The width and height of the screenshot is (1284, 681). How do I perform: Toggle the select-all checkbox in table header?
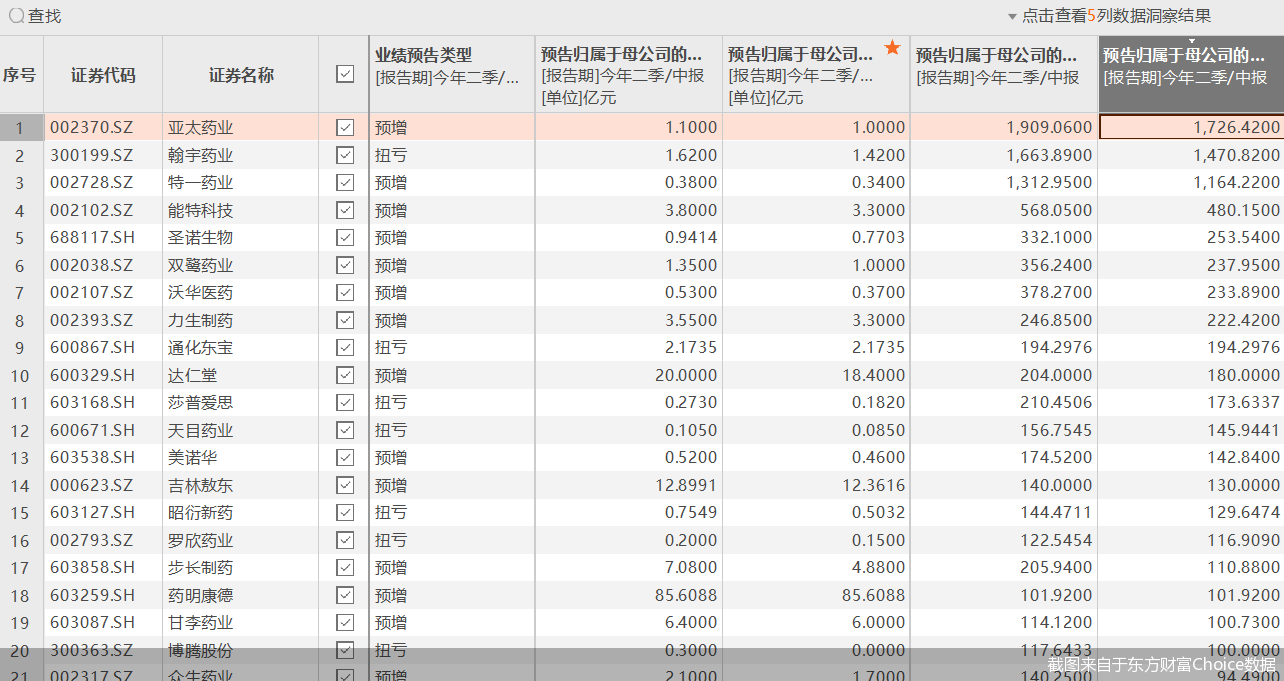[345, 74]
